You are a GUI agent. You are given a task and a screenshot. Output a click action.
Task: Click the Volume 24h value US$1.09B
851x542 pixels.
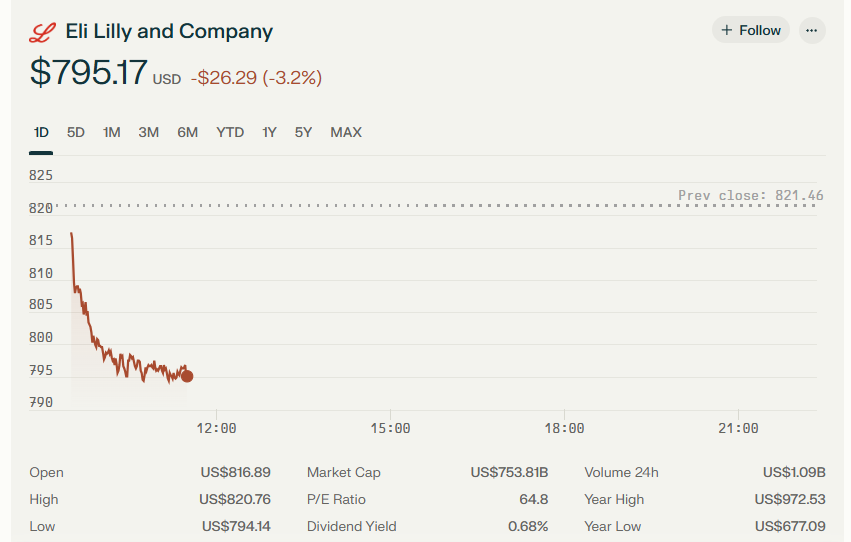794,473
